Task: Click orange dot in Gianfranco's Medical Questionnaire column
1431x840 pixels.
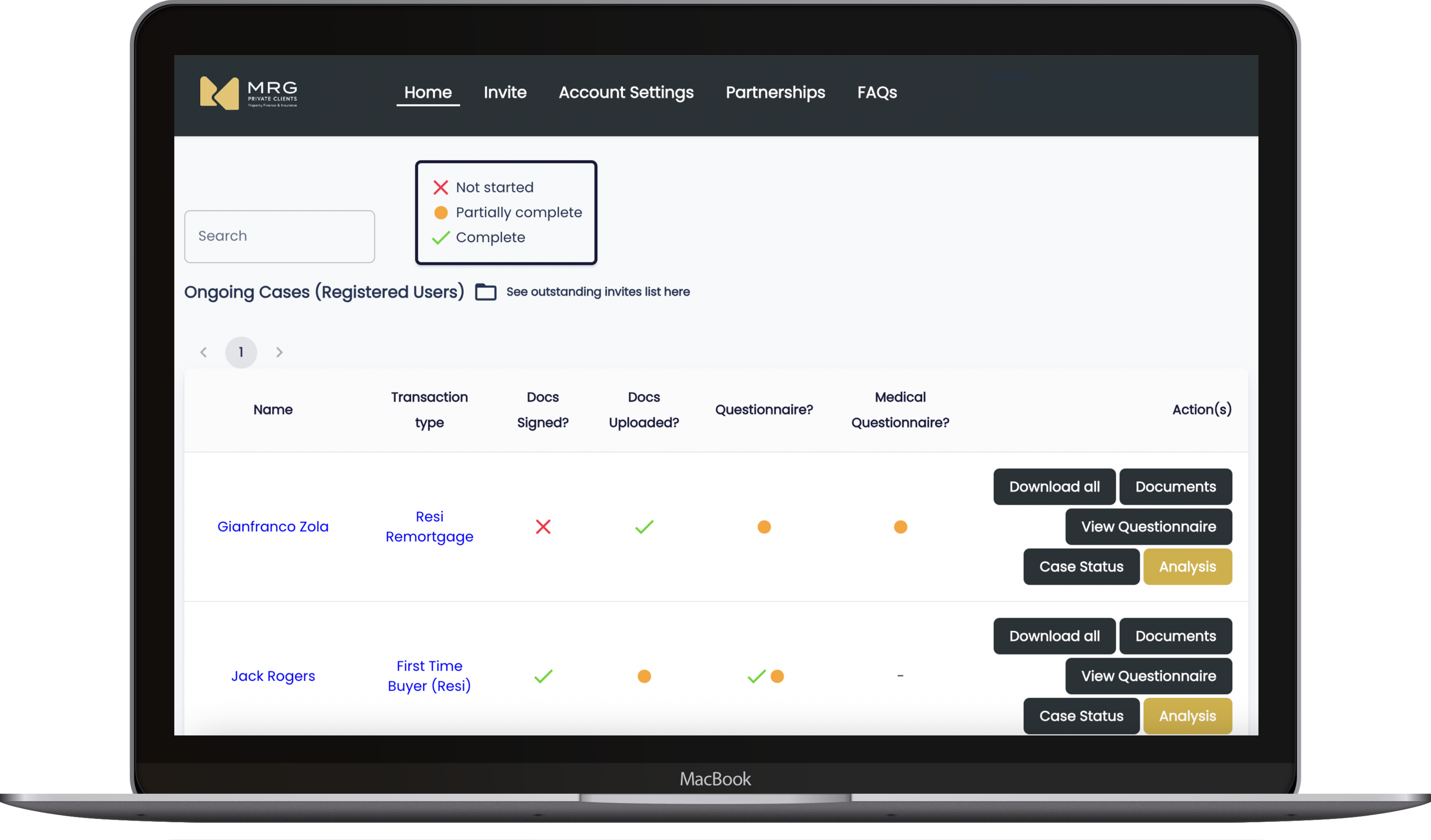Action: (x=900, y=526)
